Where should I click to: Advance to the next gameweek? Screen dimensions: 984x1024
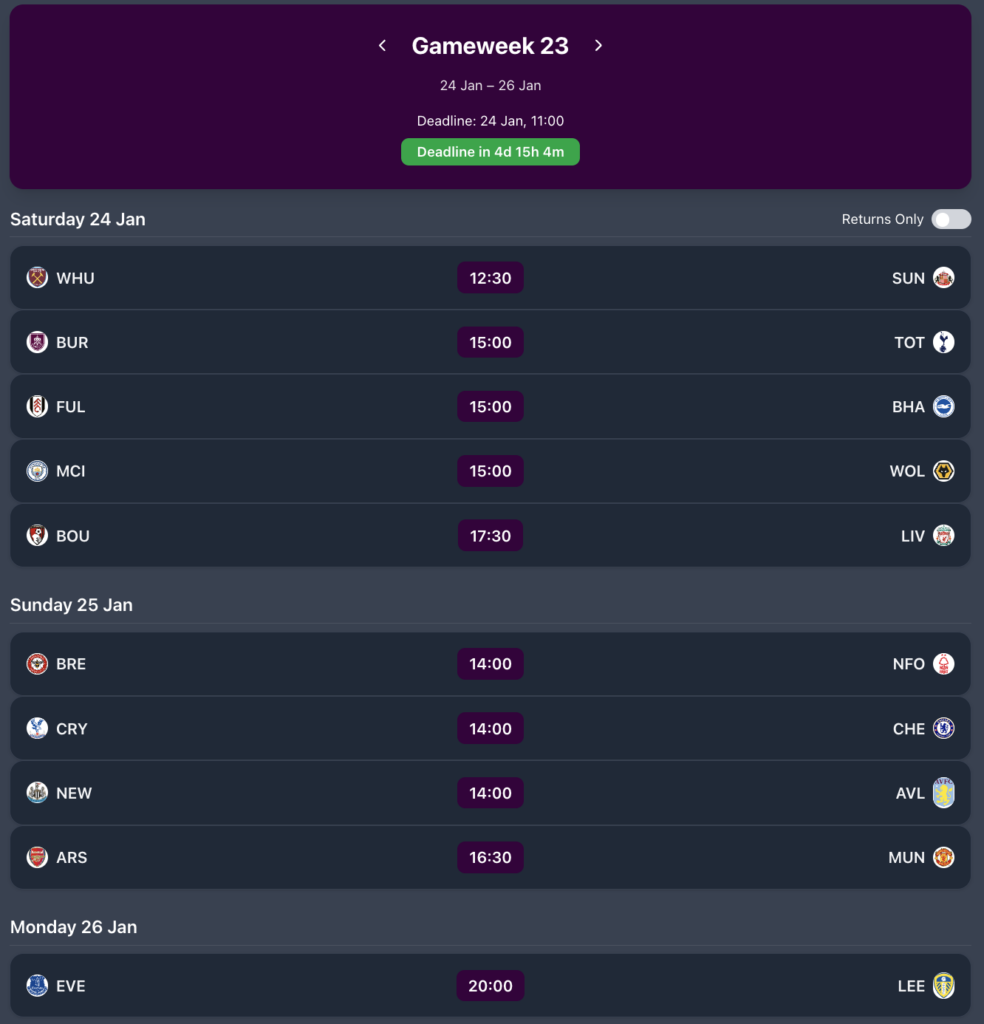[x=598, y=45]
